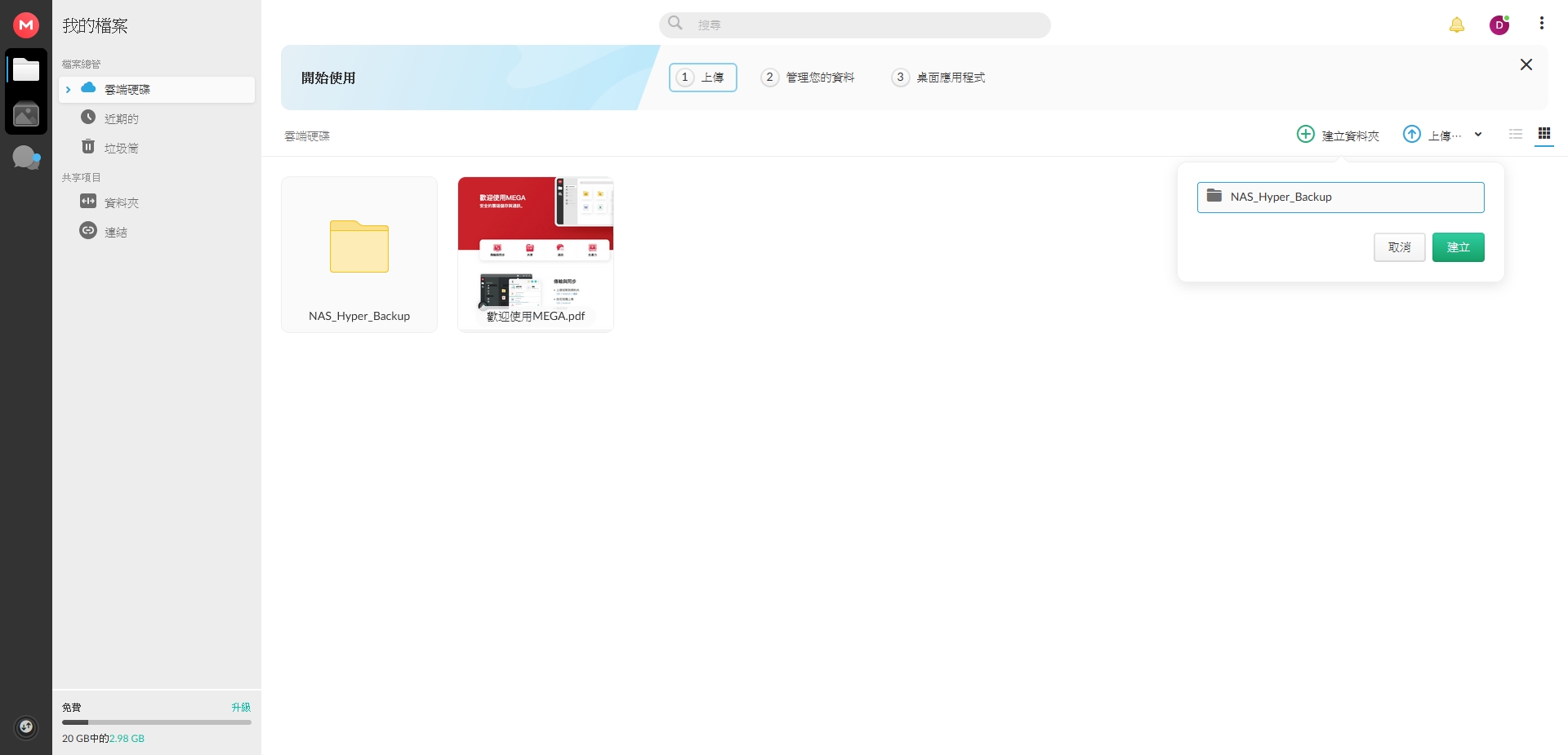Select the NAS_Hyper_Backup folder
This screenshot has width=1568, height=755.
tap(359, 255)
